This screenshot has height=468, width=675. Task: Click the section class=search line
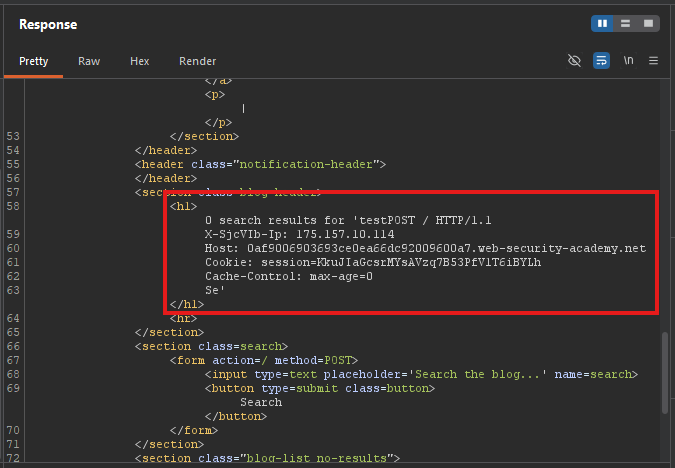pyautogui.click(x=211, y=346)
